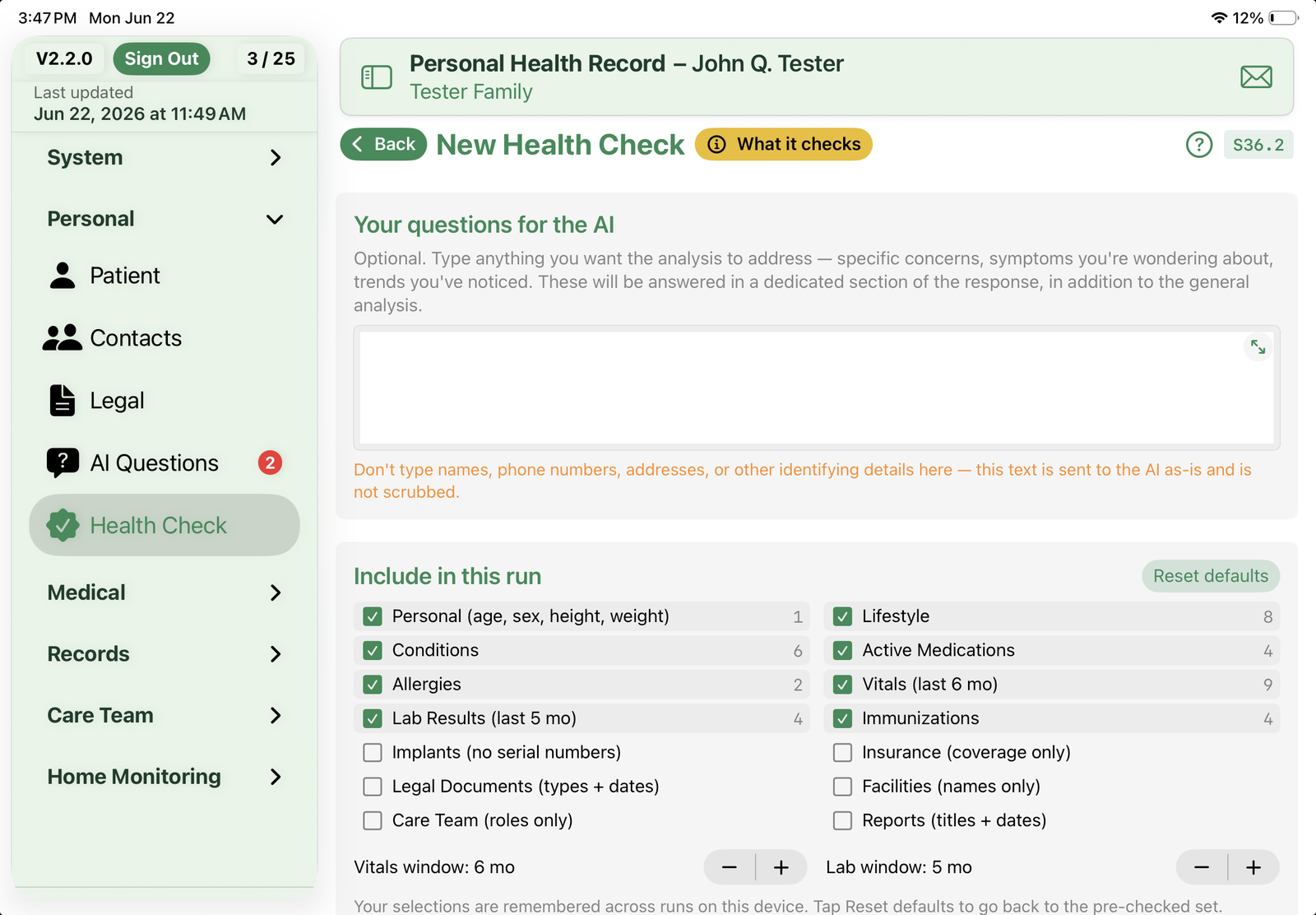Image resolution: width=1316 pixels, height=915 pixels.
Task: Expand the Records section
Action: (x=164, y=654)
